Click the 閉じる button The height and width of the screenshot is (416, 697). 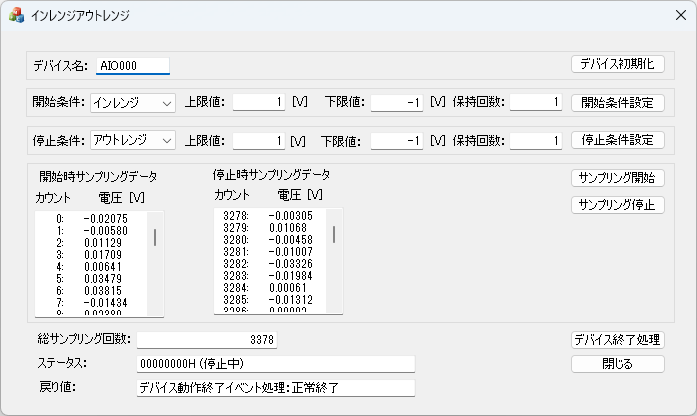(617, 364)
